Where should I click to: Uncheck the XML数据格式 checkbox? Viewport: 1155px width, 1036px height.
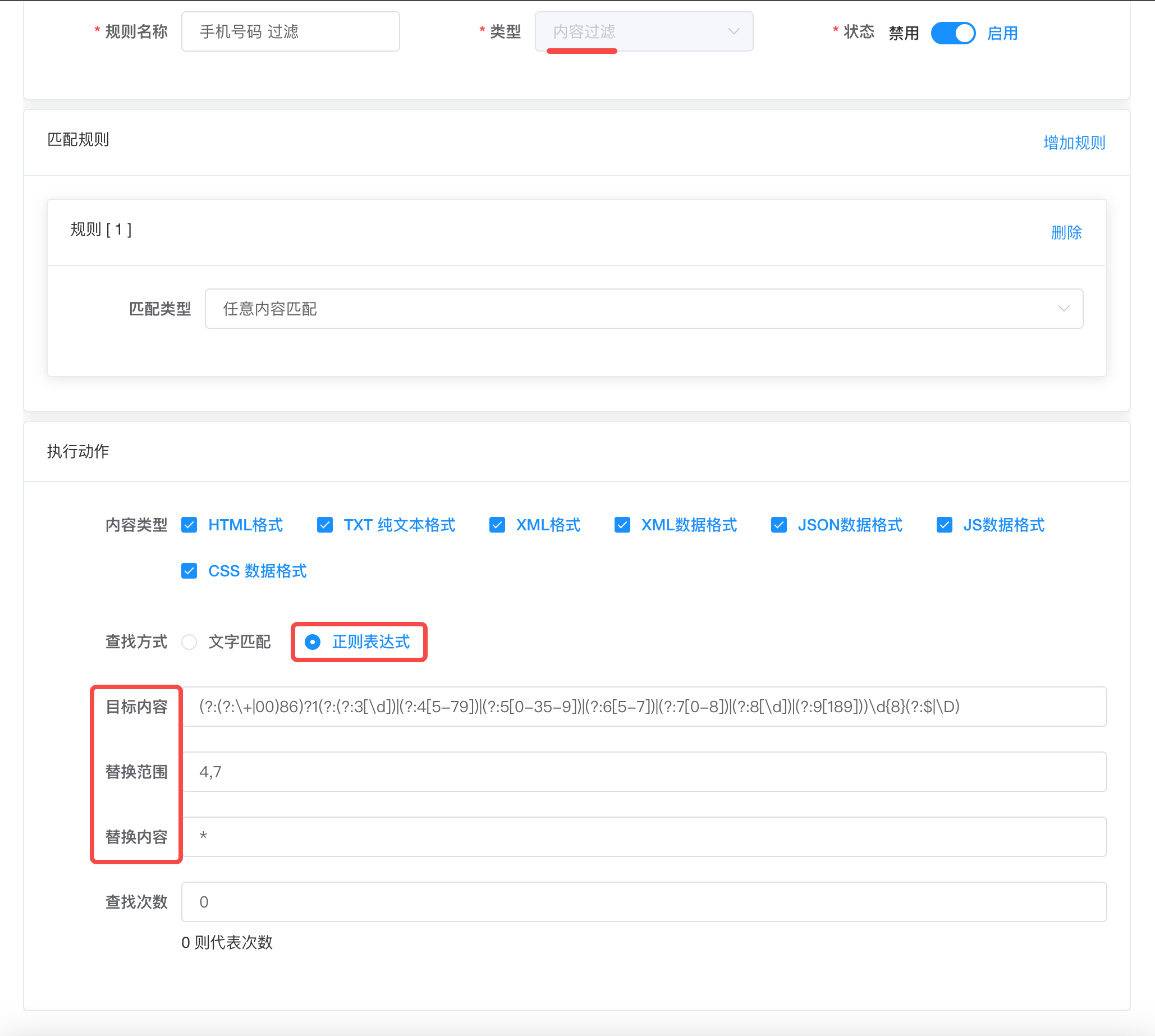coord(622,525)
